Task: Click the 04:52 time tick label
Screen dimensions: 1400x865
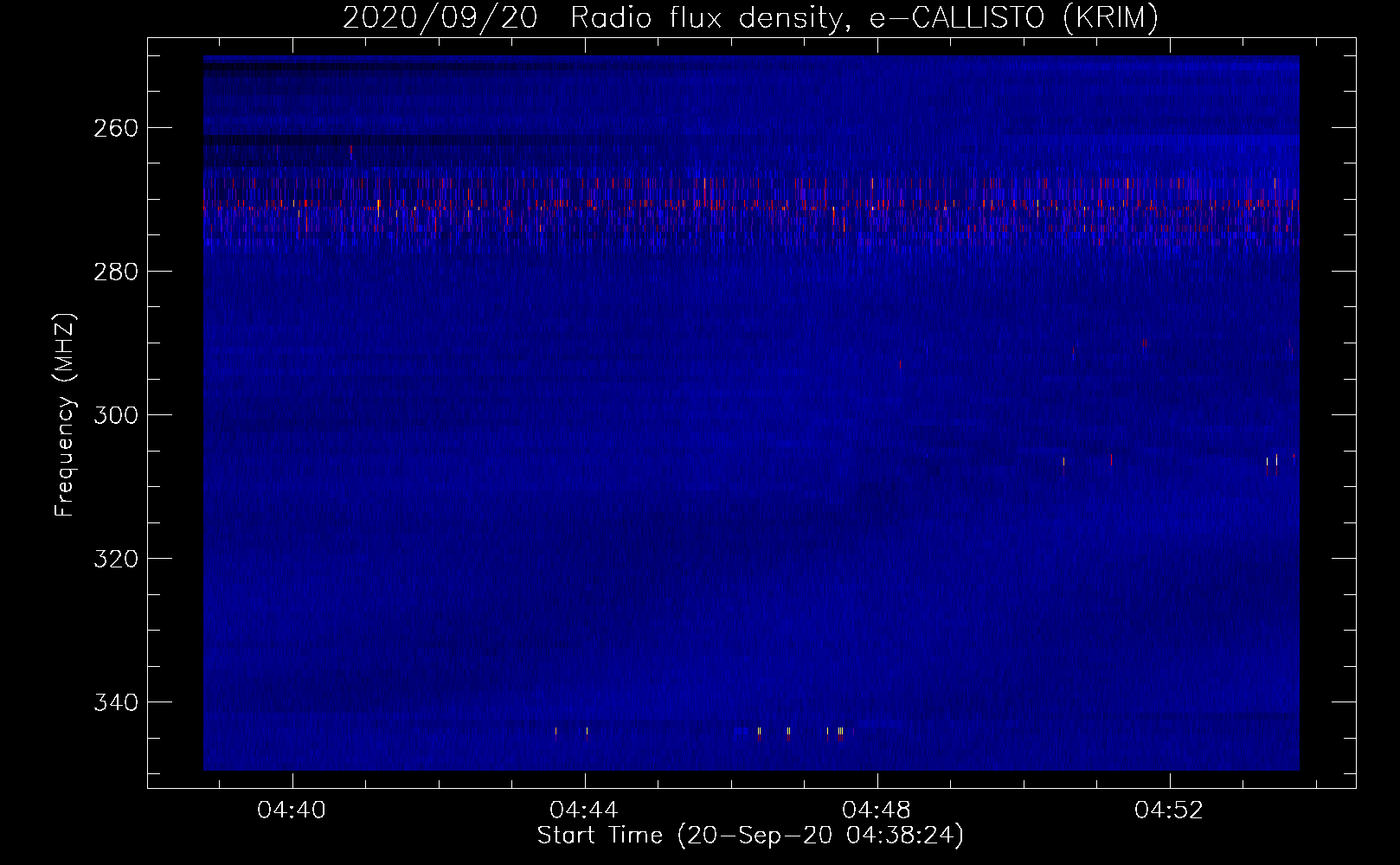Action: tap(1170, 811)
